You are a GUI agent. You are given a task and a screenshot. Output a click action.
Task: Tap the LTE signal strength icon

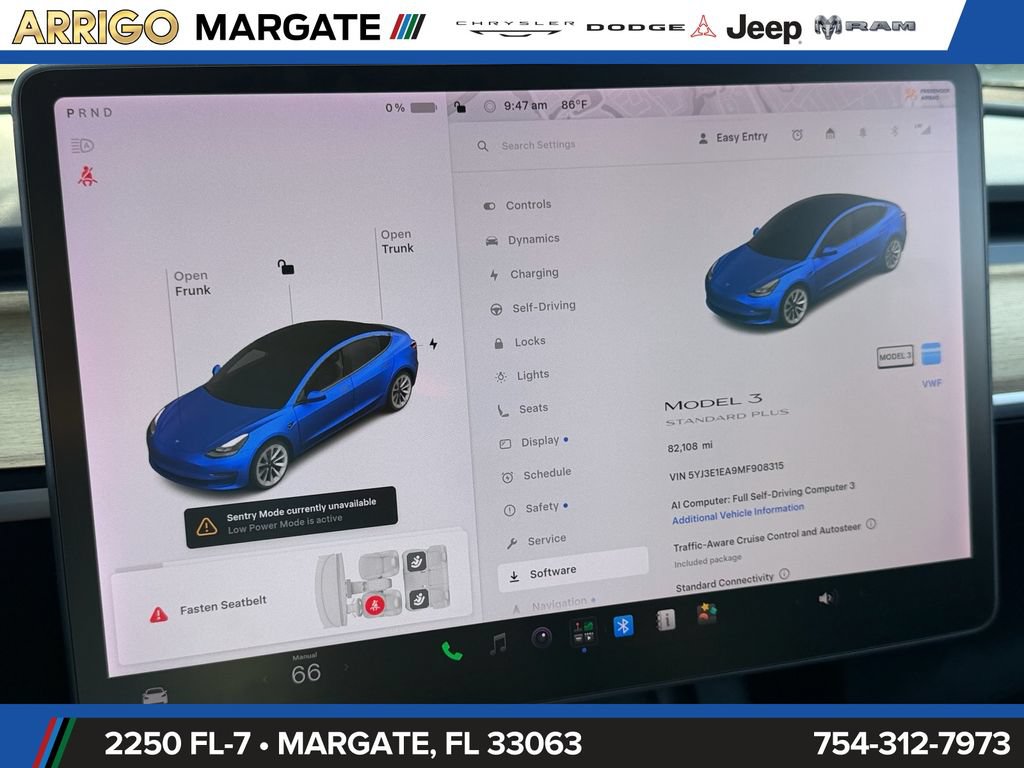click(x=922, y=129)
